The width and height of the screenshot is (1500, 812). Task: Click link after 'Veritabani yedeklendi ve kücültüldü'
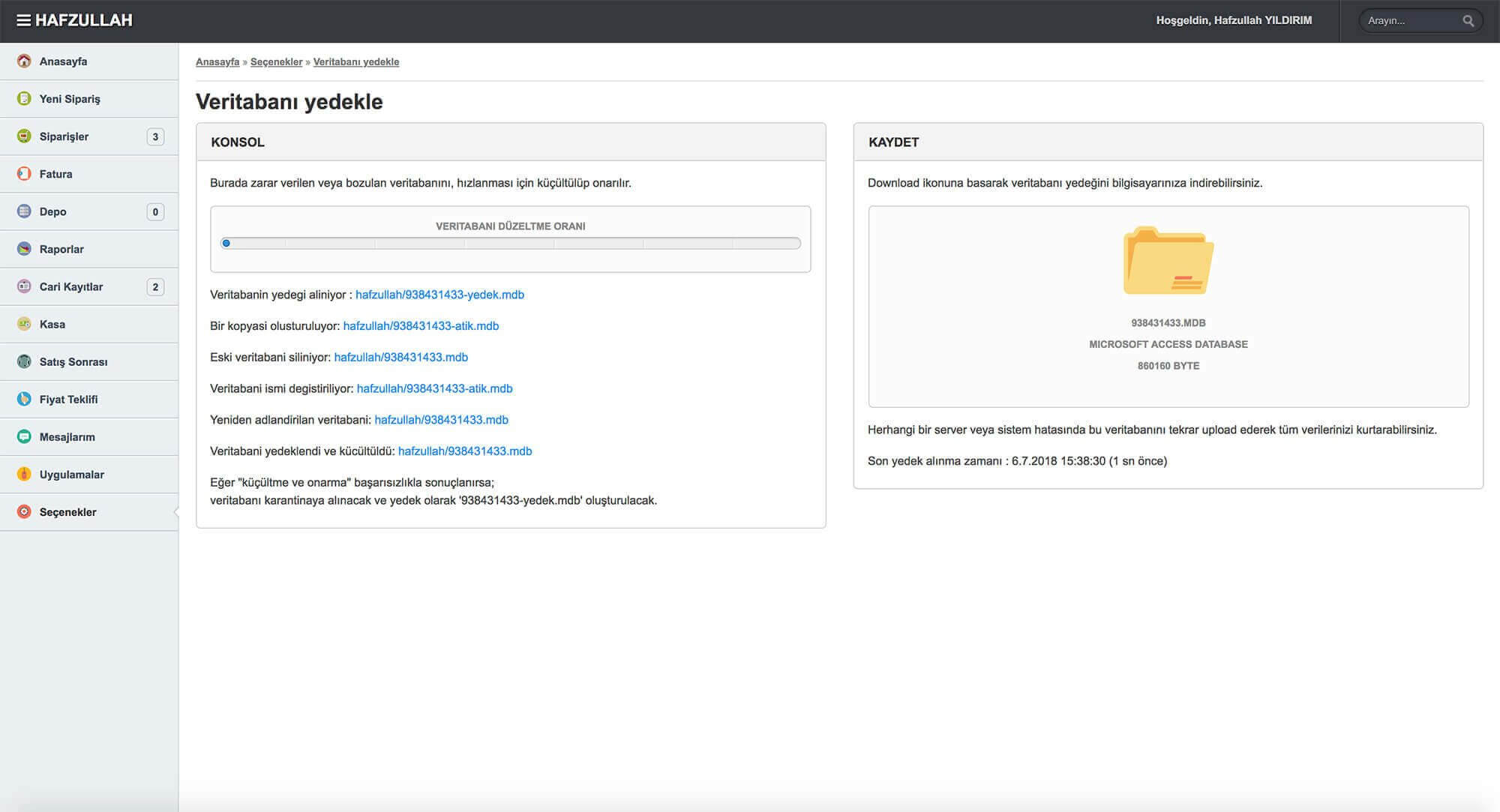[464, 451]
